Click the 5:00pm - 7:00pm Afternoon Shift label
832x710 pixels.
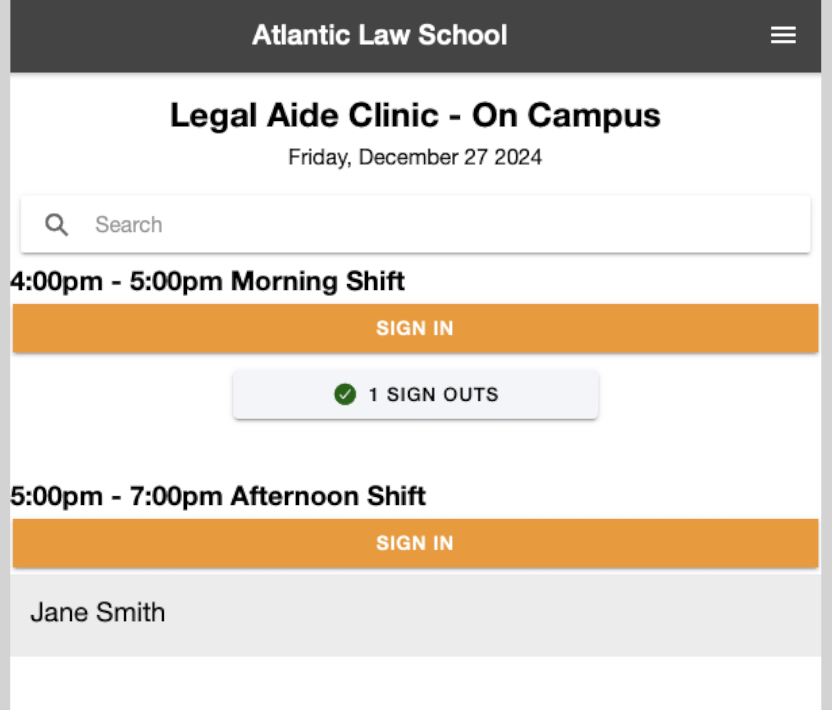pyautogui.click(x=219, y=497)
